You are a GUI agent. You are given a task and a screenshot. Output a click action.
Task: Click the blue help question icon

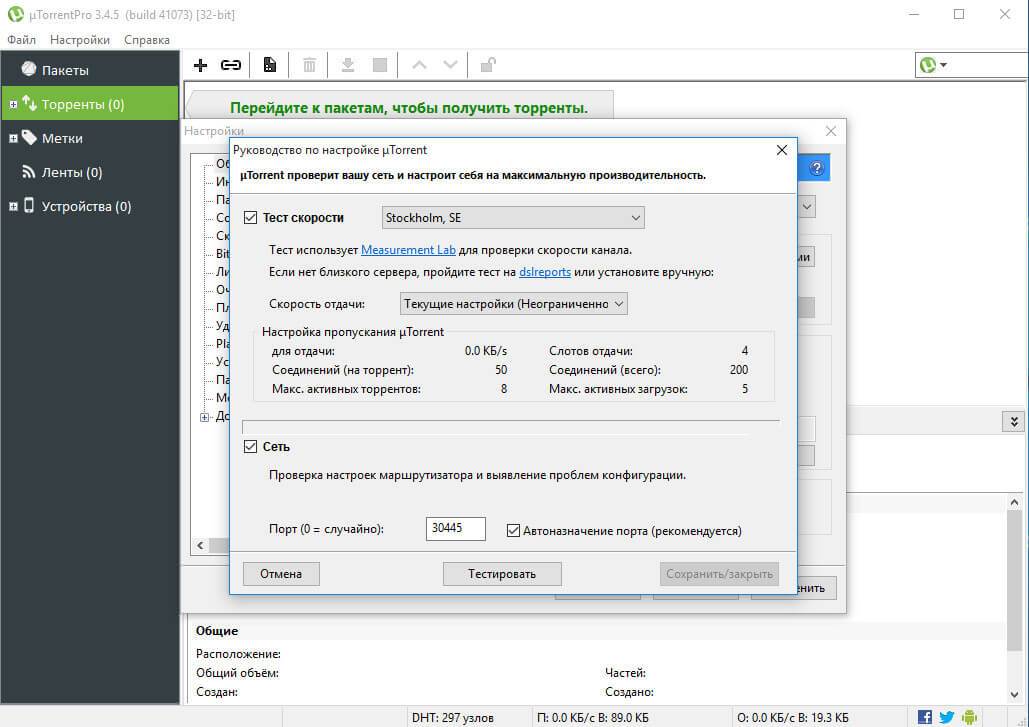pyautogui.click(x=816, y=168)
